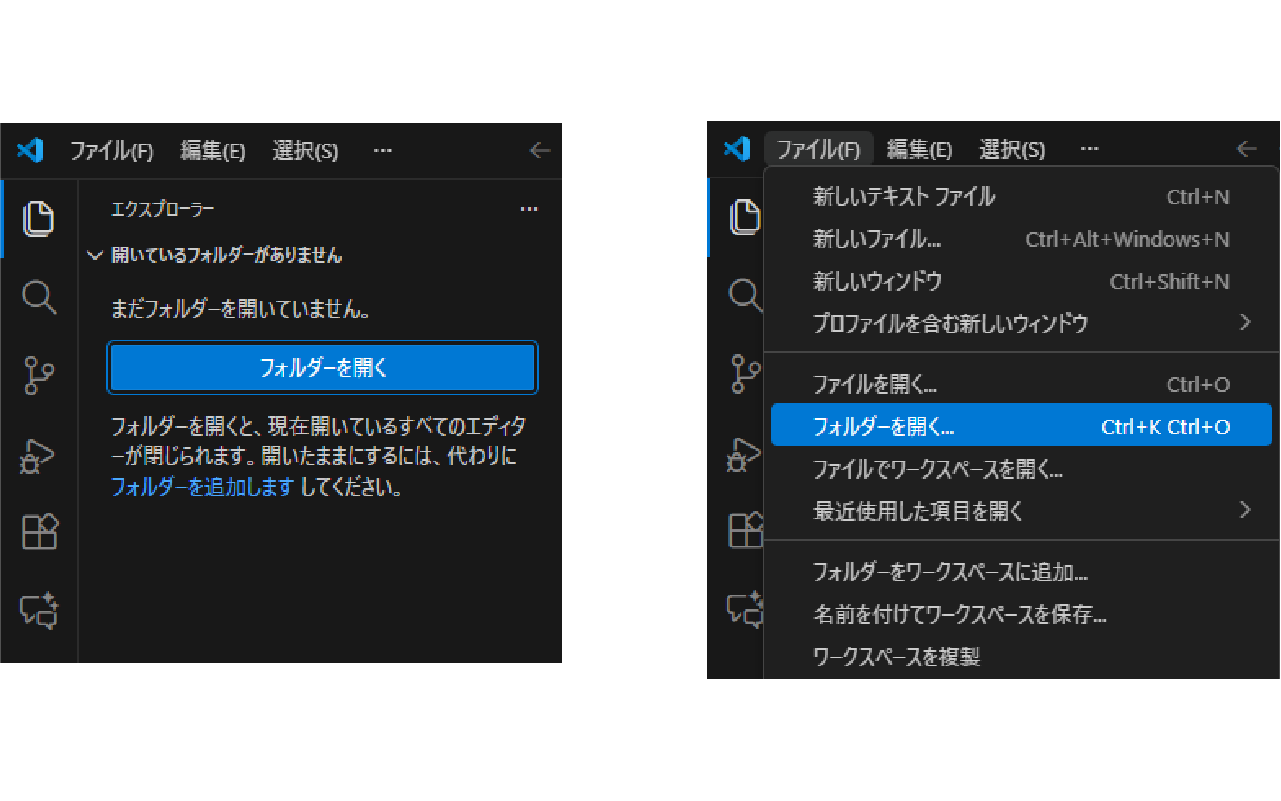Click まだフォルダーを開いていません。 message text
This screenshot has height=801, width=1281.
point(240,310)
